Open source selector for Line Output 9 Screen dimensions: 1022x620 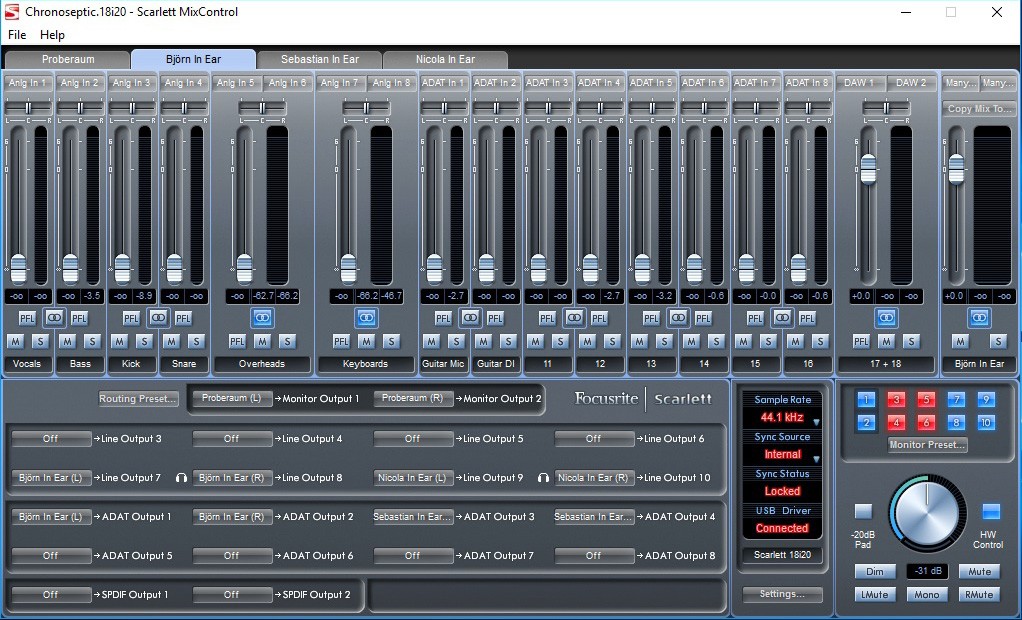tap(413, 478)
